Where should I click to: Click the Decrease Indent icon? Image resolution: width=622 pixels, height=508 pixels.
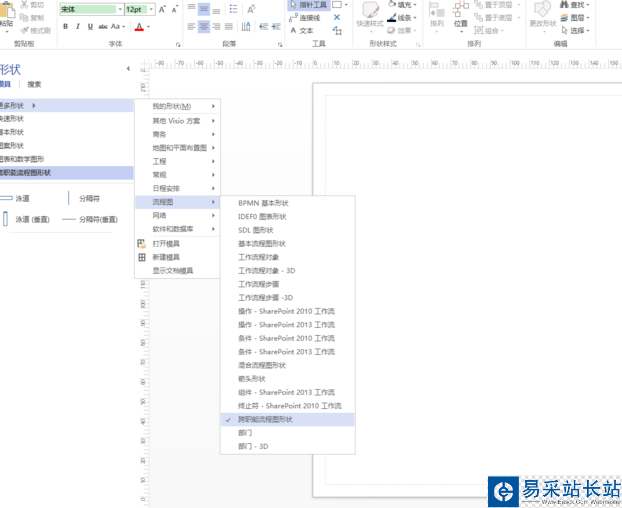263,27
